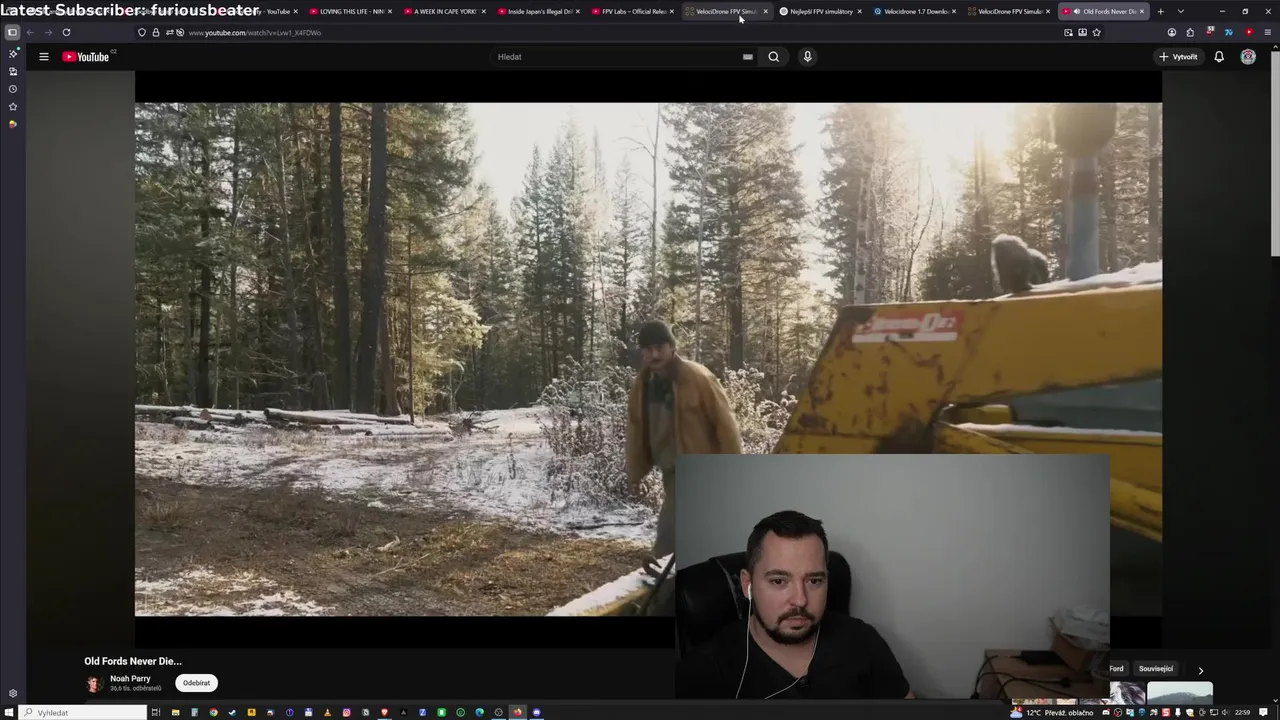Viewport: 1280px width, 720px height.
Task: Open Noah Parry channel name link
Action: pyautogui.click(x=130, y=679)
